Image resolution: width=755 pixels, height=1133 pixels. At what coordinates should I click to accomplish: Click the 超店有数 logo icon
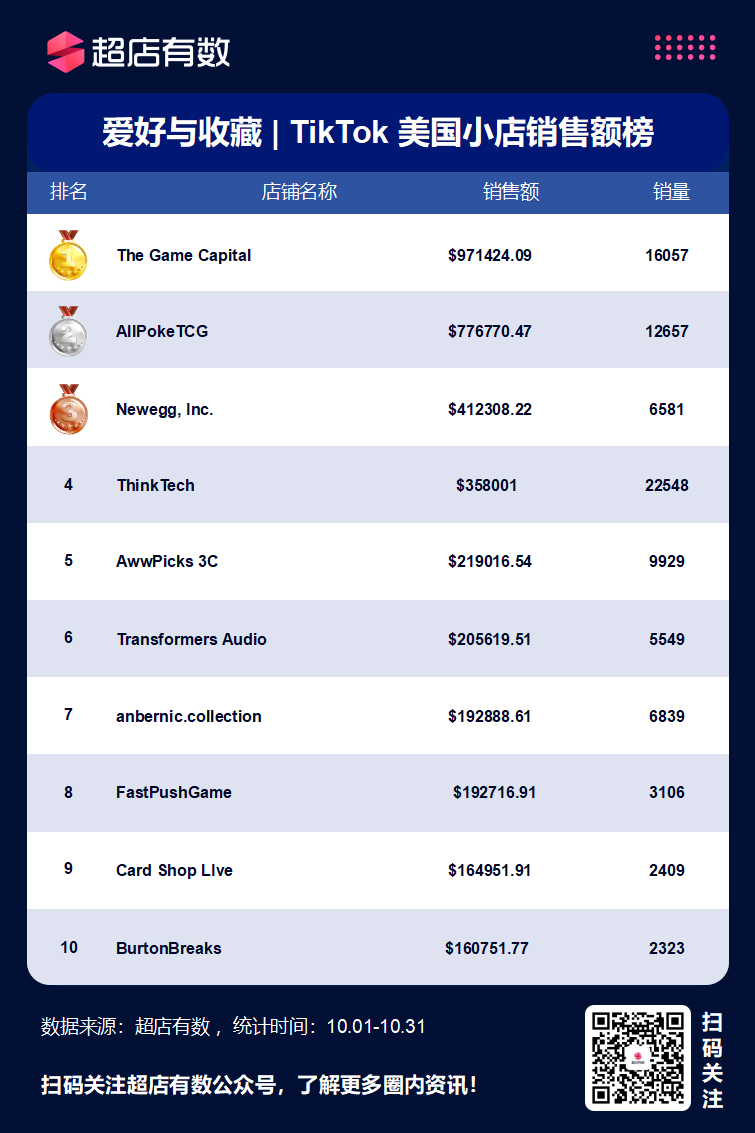coord(66,52)
